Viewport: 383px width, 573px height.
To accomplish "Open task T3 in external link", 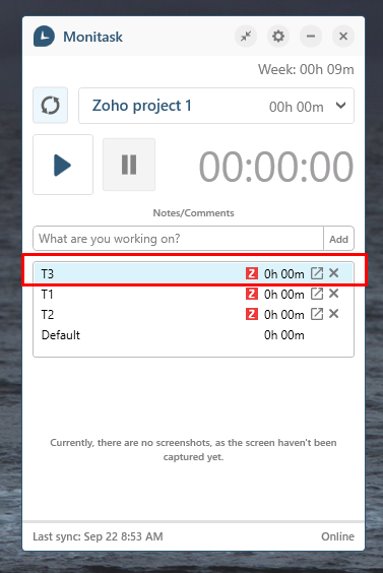I will pos(317,273).
